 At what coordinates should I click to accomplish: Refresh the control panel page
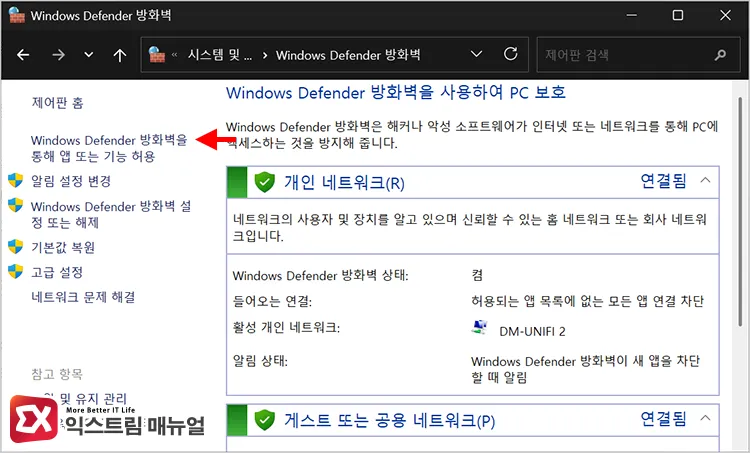point(510,54)
